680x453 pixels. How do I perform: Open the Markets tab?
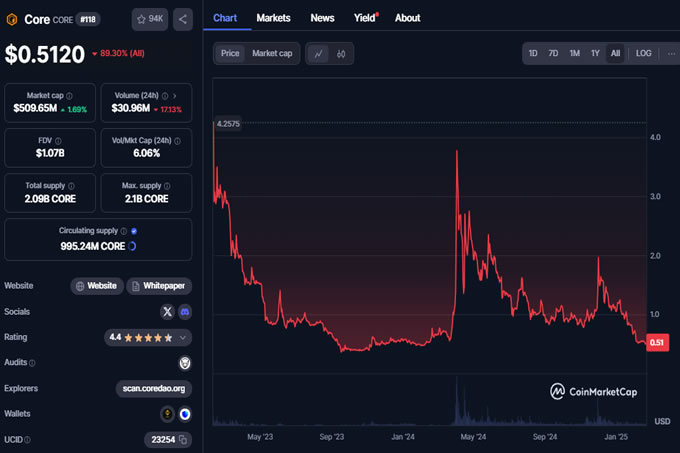point(274,18)
